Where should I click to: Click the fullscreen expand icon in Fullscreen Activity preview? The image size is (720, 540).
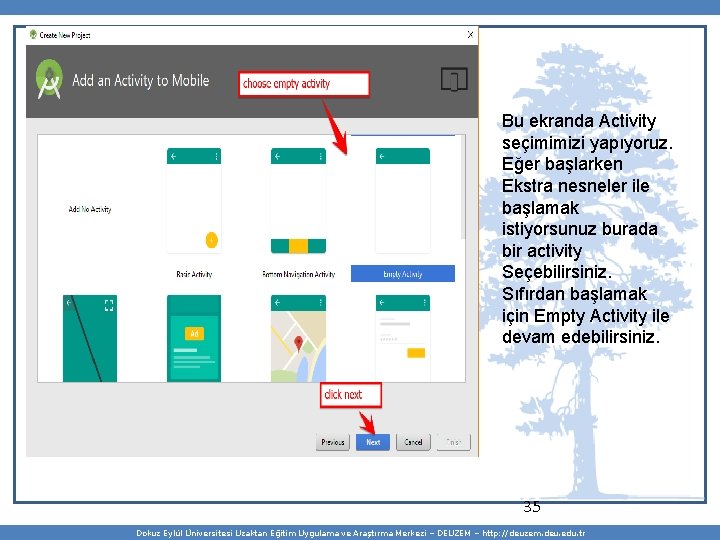tap(109, 305)
